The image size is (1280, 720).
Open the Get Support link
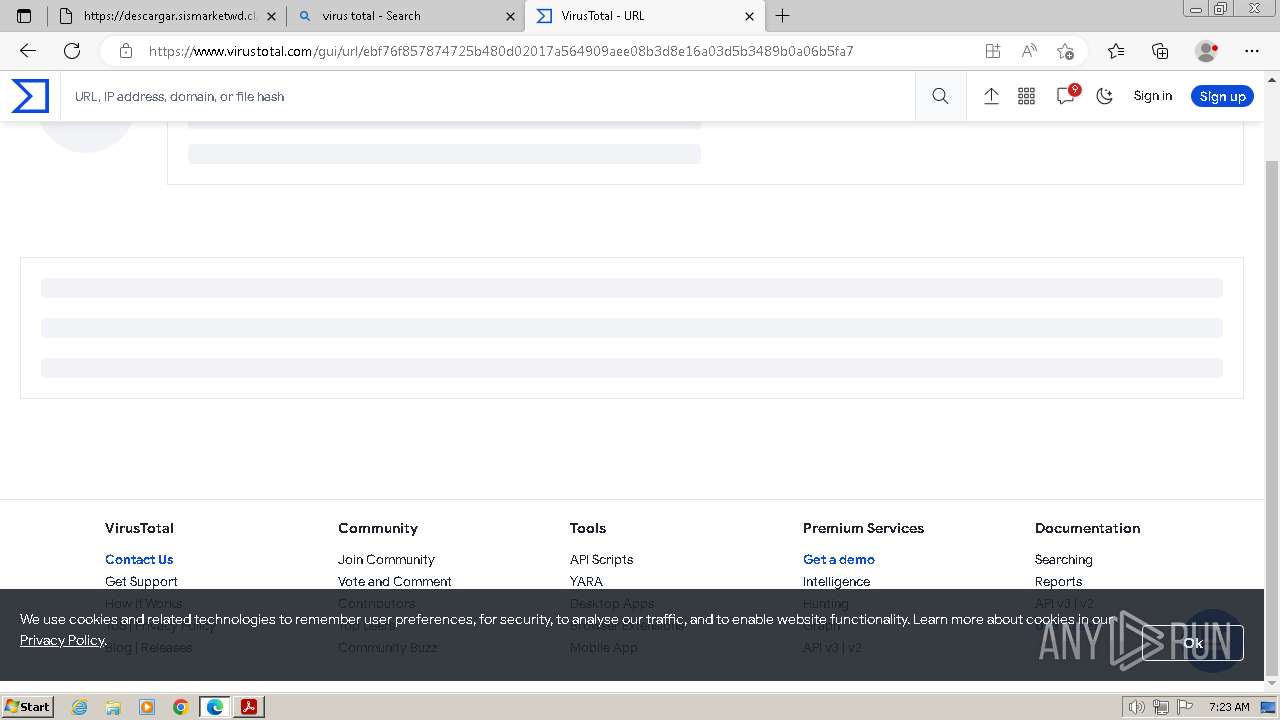pos(141,581)
